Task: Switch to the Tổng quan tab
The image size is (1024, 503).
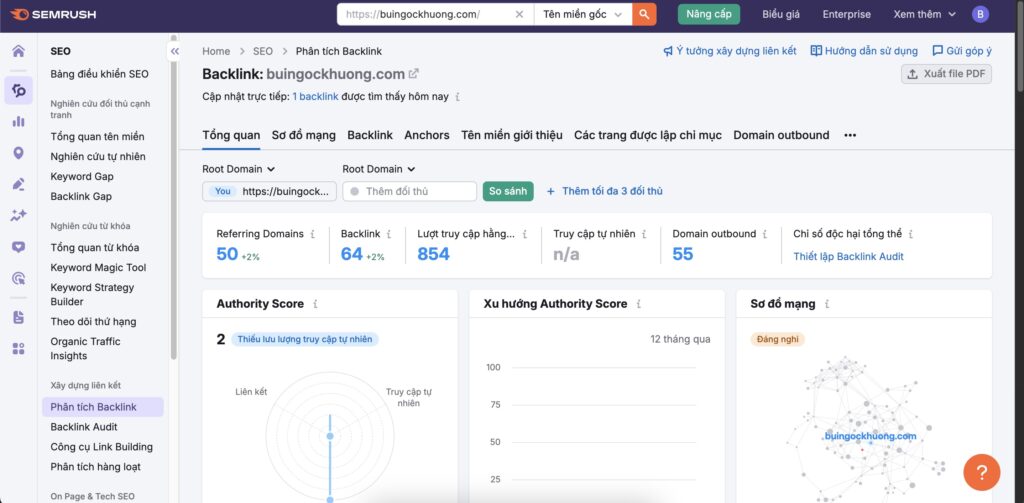Action: coord(231,135)
